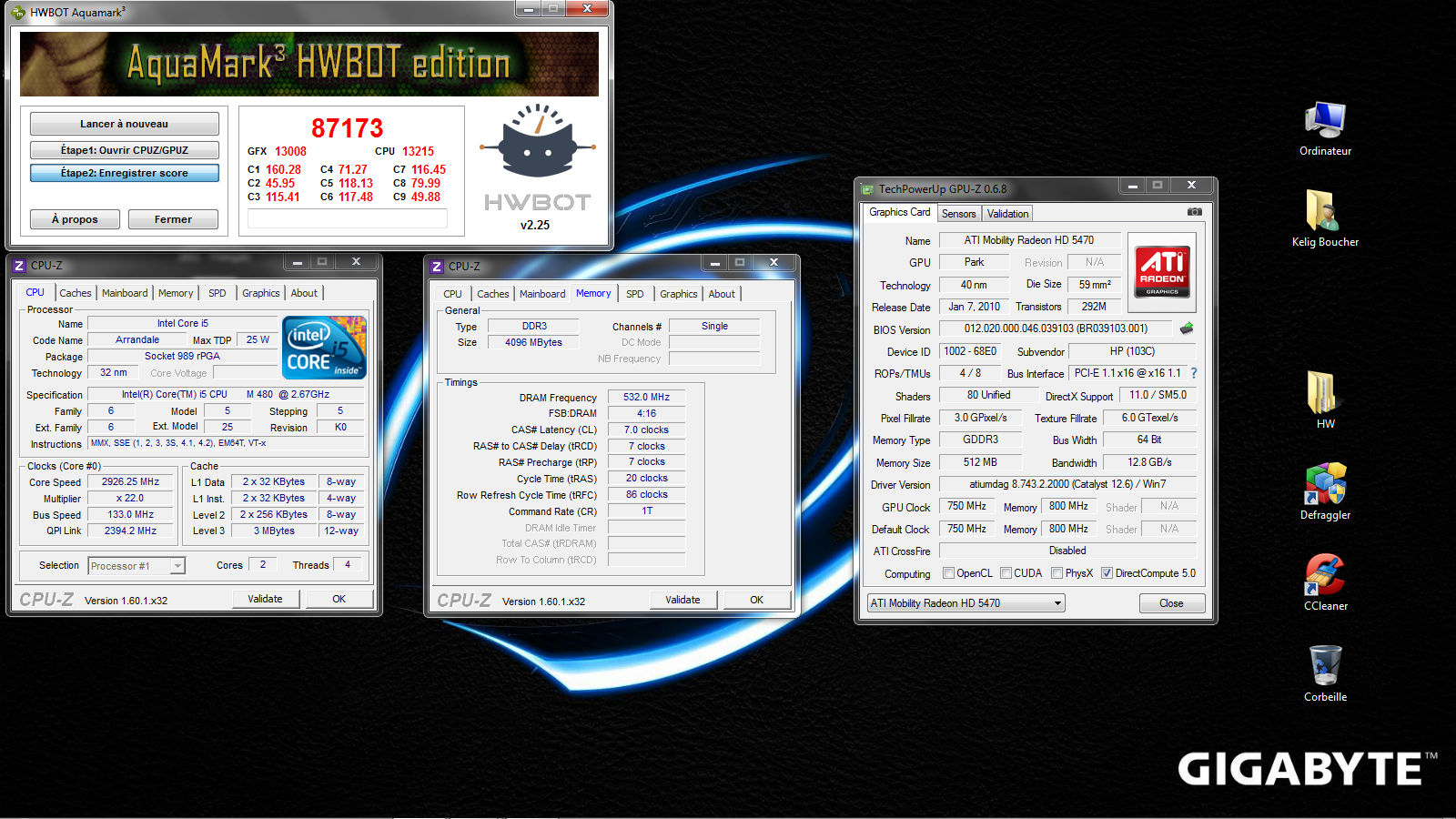Click the Instructions MMX SSE list field
Screen dimensions: 1456x819
coord(226,444)
